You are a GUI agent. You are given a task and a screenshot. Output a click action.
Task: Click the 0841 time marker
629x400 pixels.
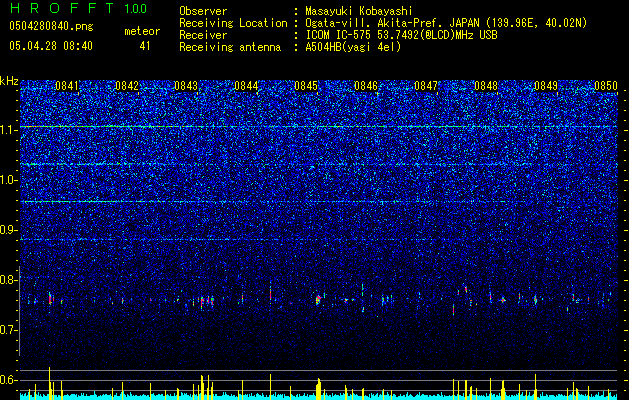(x=67, y=86)
